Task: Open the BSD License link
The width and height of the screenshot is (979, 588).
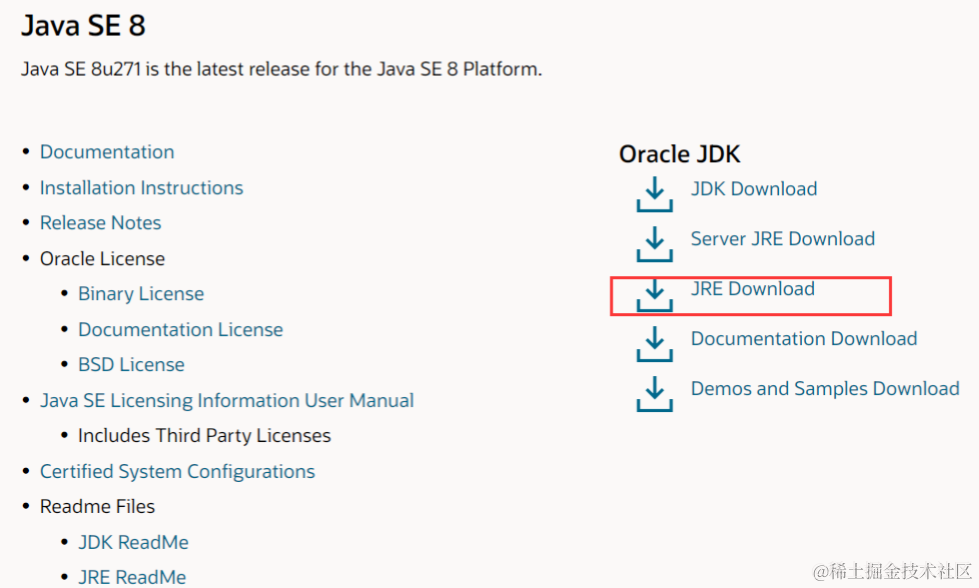Action: click(x=131, y=365)
